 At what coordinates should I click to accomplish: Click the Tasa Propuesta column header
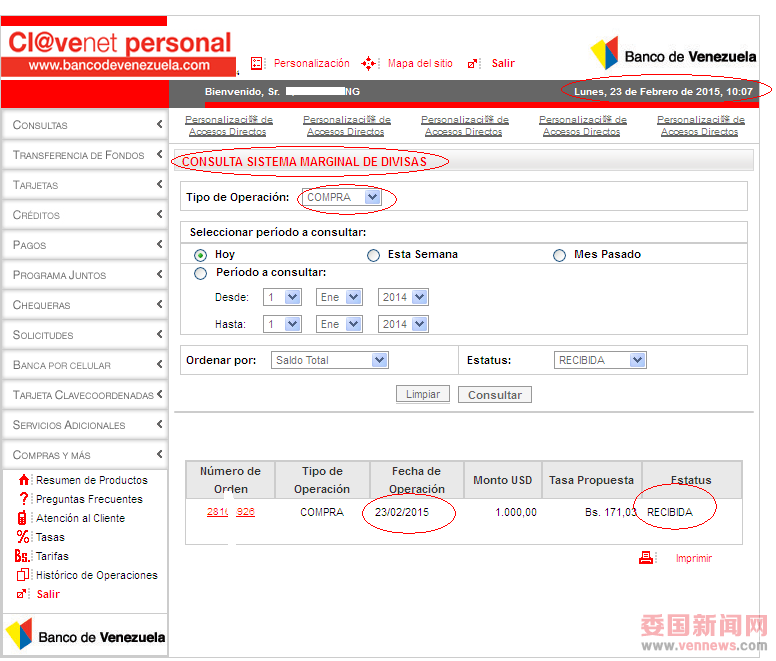tap(591, 480)
